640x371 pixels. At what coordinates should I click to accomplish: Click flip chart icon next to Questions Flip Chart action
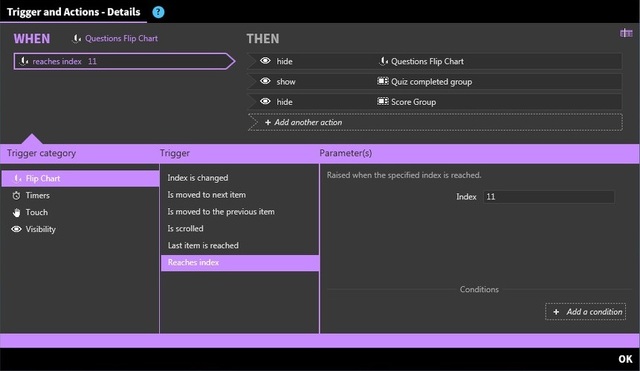(x=383, y=61)
